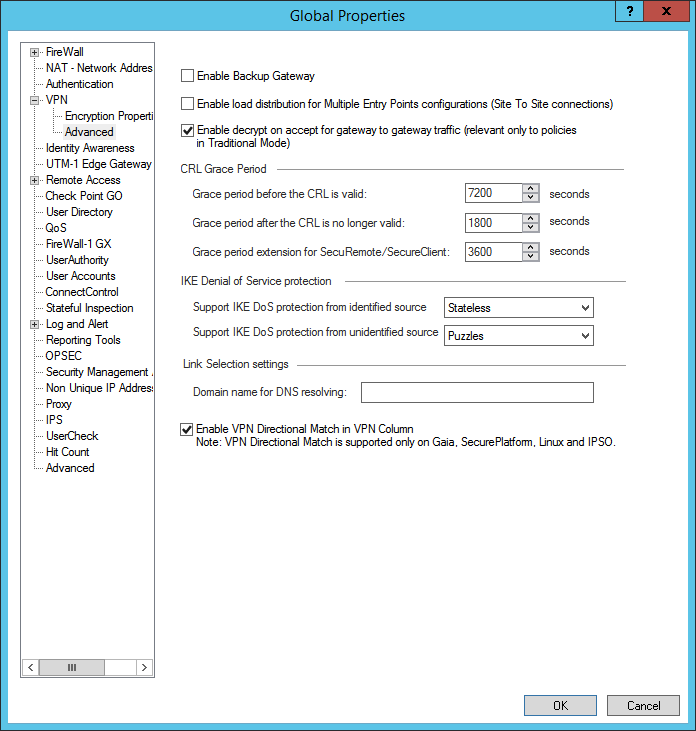
Task: Expand the Log and Alert node
Action: coord(35,324)
